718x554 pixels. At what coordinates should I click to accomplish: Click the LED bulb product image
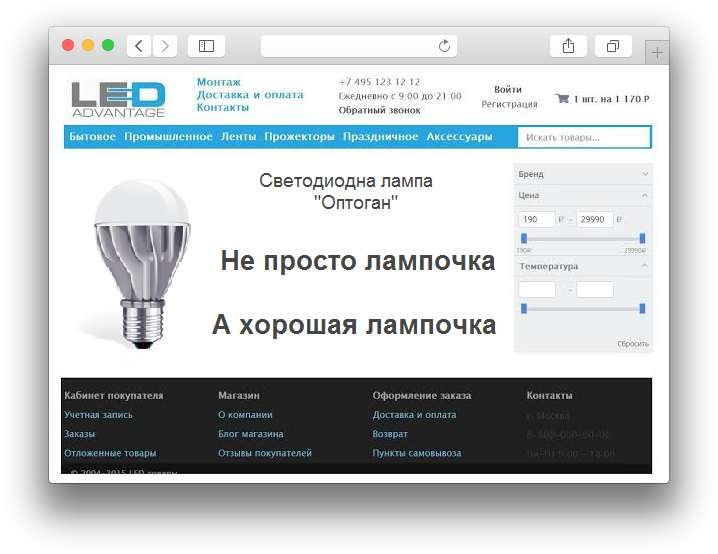point(141,263)
